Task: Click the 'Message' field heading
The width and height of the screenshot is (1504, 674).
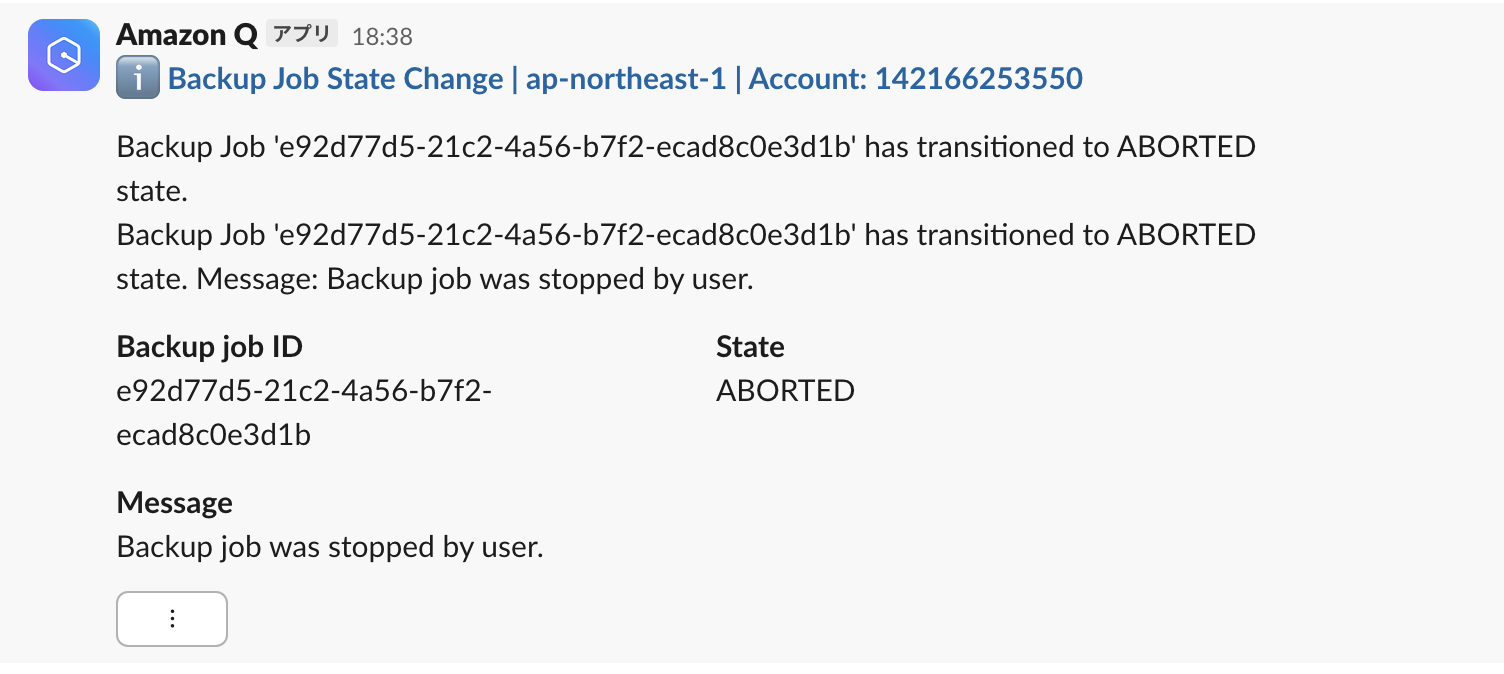Action: 174,502
